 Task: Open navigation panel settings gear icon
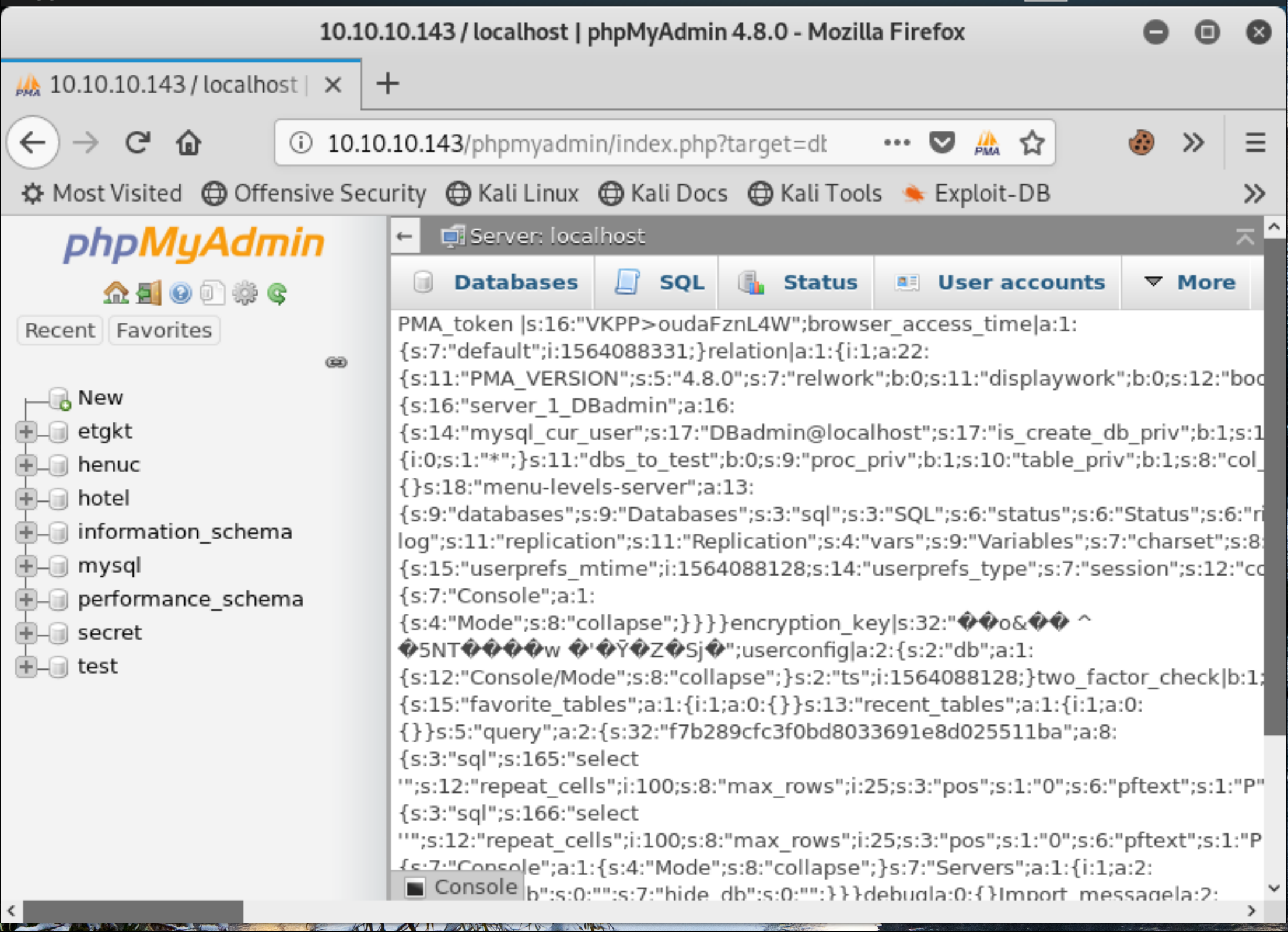pos(244,293)
